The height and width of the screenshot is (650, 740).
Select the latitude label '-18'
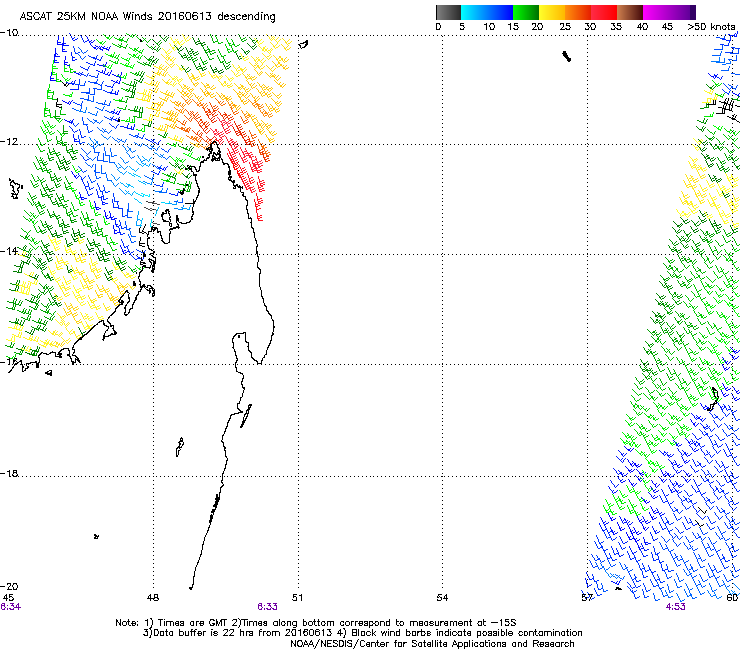pos(9,473)
